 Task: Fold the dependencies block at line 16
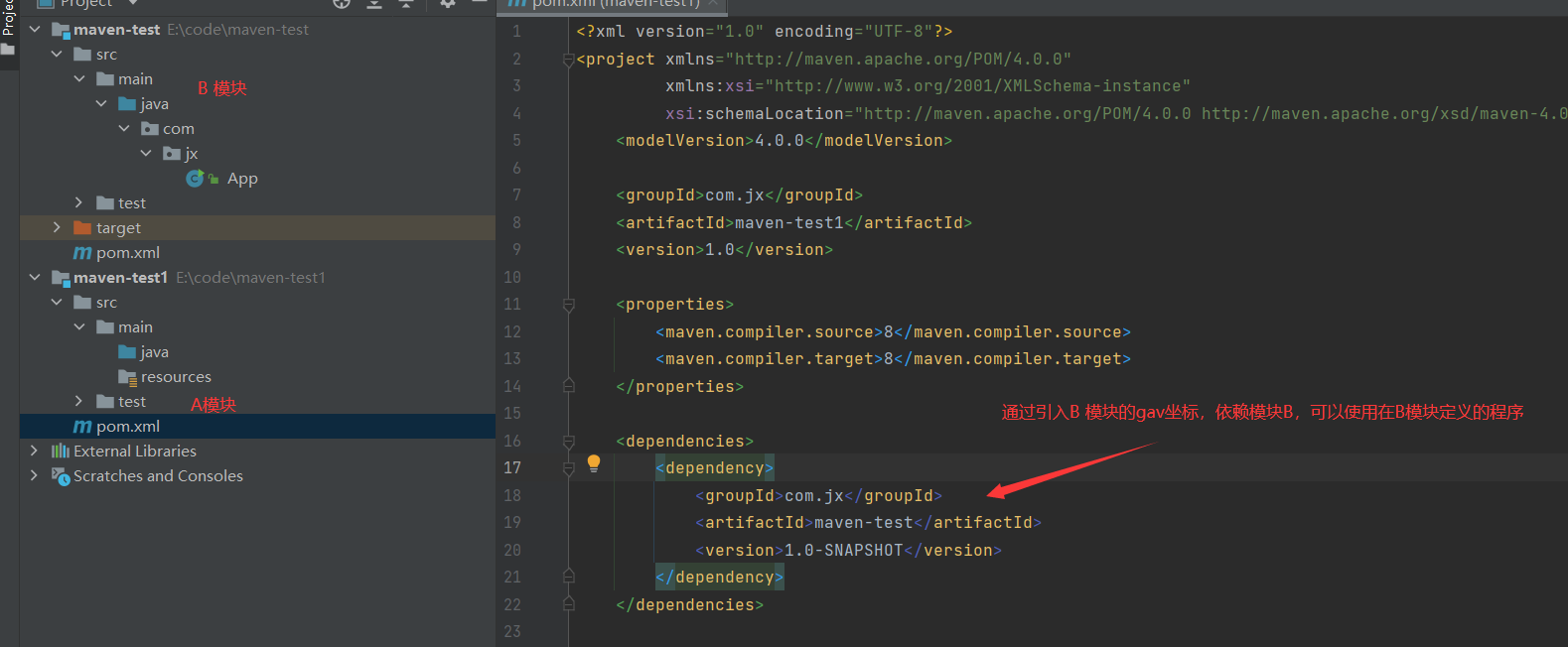point(569,442)
